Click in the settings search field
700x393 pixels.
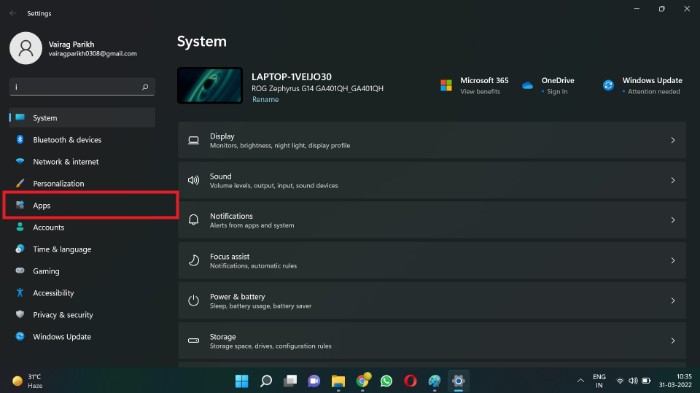[82, 87]
